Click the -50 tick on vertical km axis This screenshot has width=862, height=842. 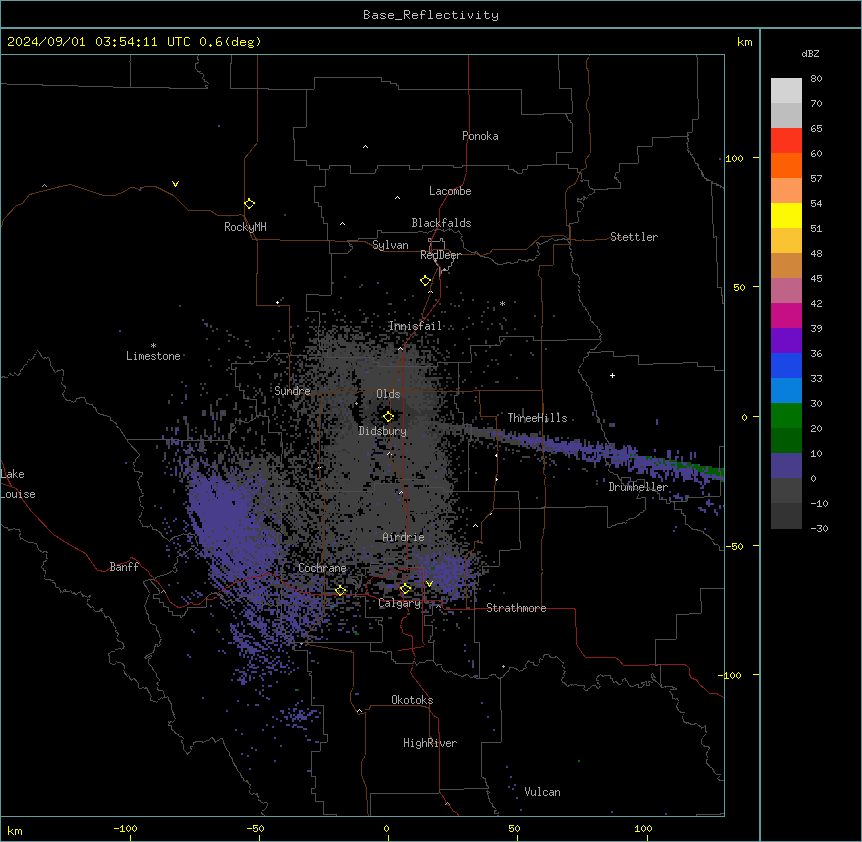tap(734, 546)
